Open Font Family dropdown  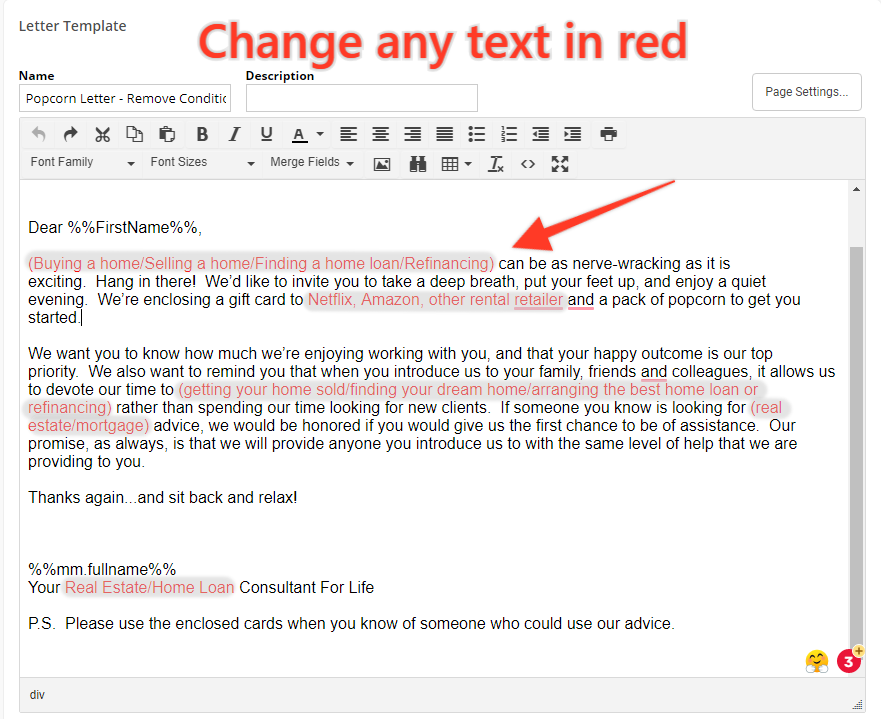coord(83,162)
